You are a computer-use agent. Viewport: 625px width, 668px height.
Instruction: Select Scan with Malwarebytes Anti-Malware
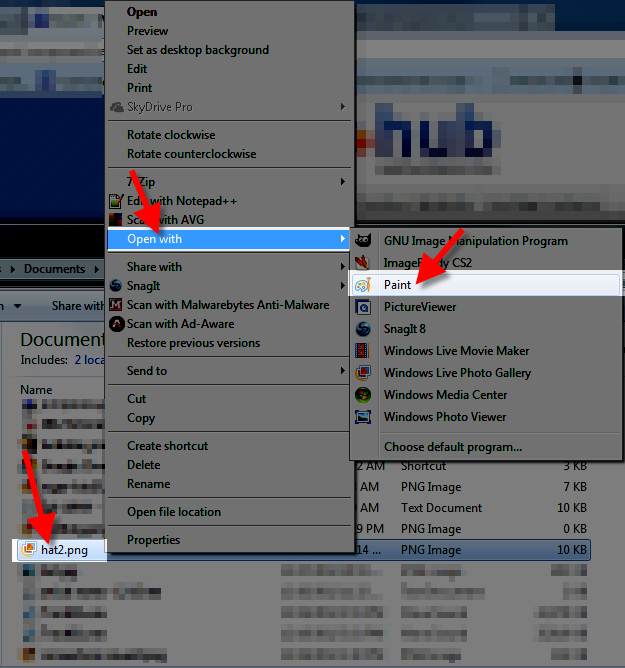pos(227,305)
